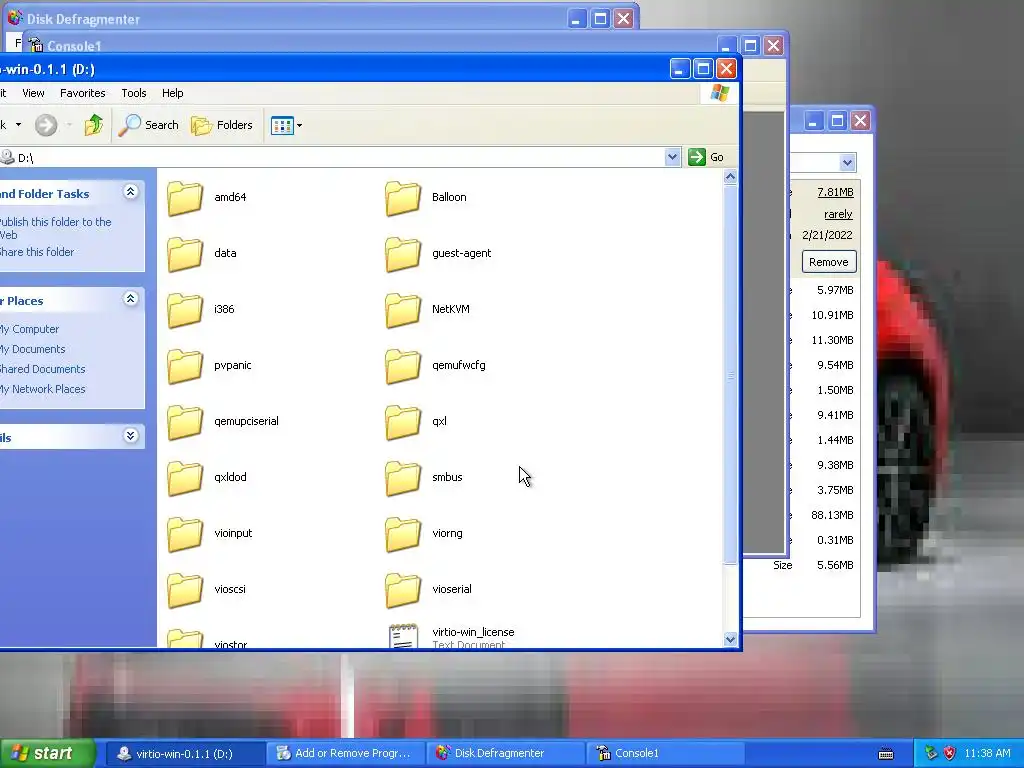Click the D:\ address field
Screen dimensions: 1024x768
(x=333, y=157)
